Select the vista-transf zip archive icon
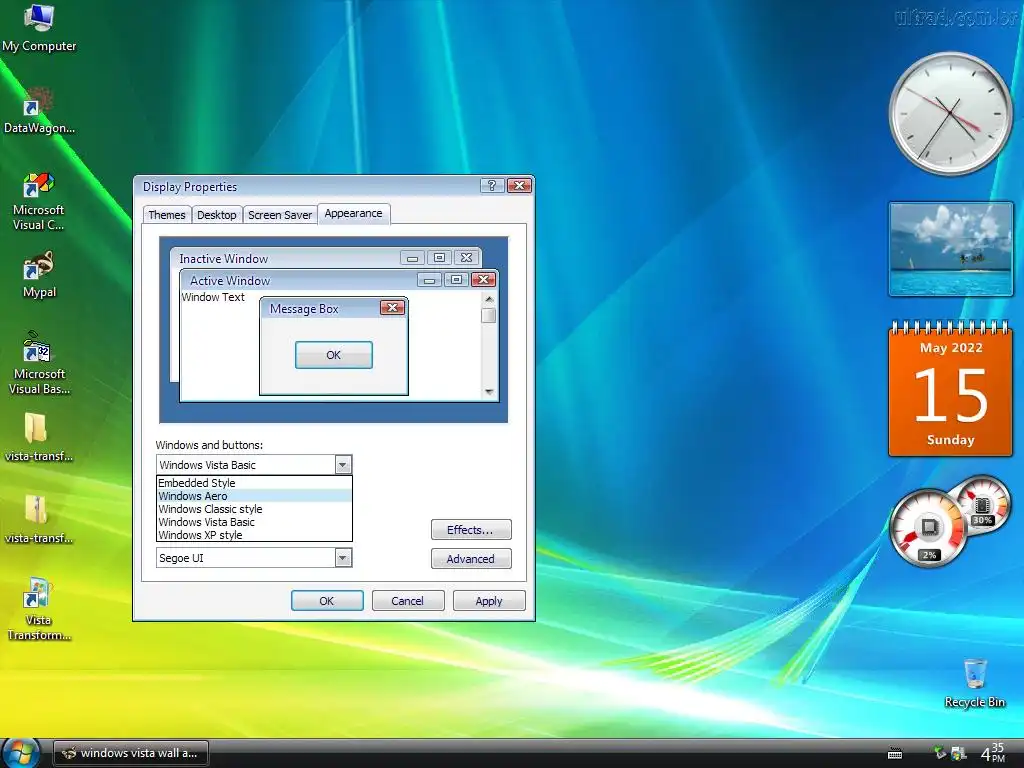The height and width of the screenshot is (768, 1024). (39, 519)
